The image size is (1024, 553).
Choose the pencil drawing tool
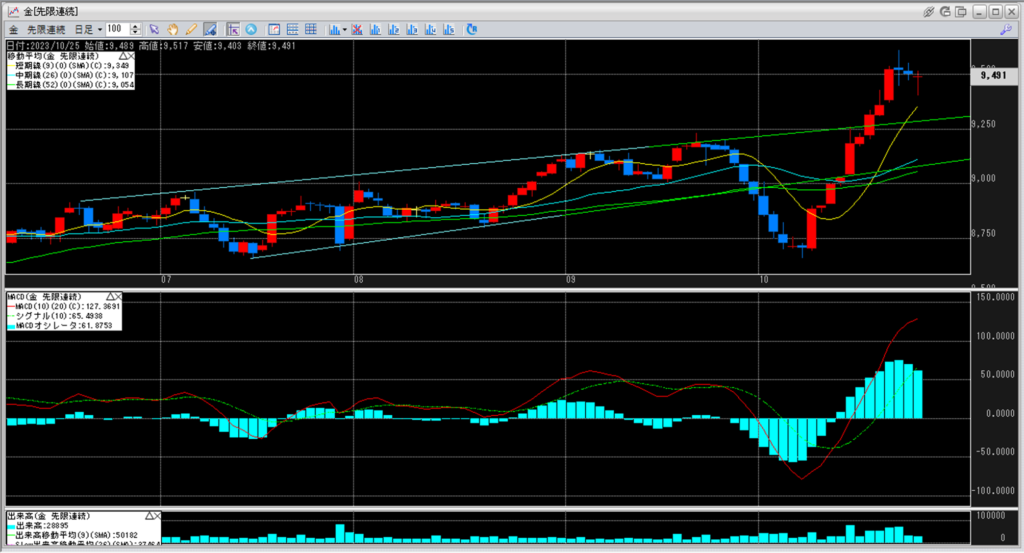[191, 29]
